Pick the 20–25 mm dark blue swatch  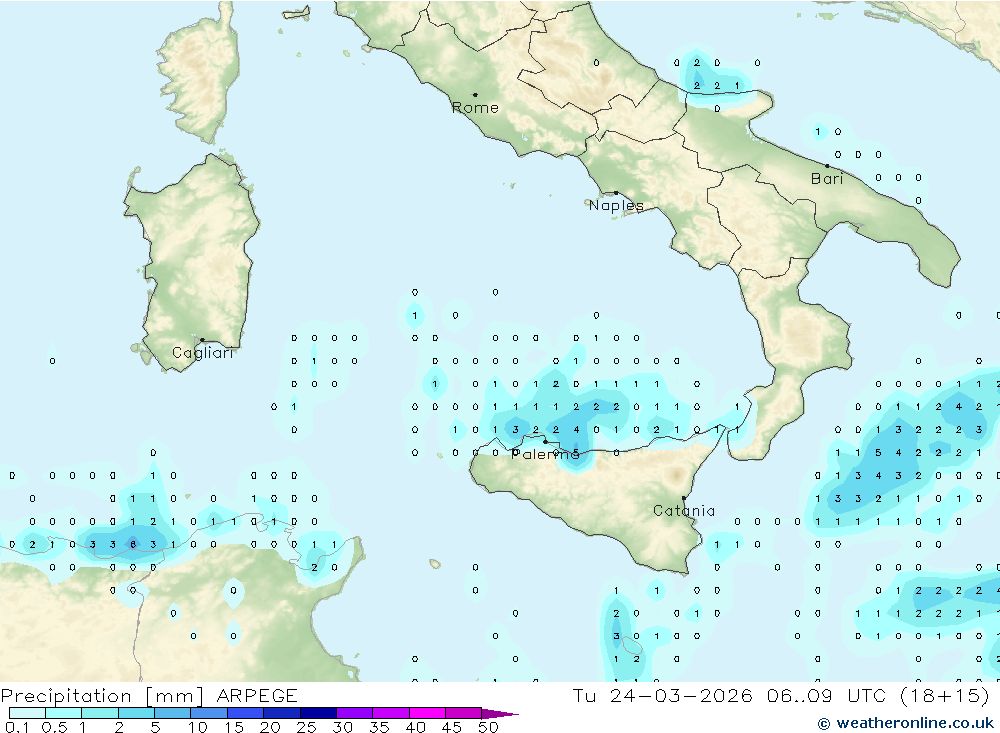pos(282,713)
